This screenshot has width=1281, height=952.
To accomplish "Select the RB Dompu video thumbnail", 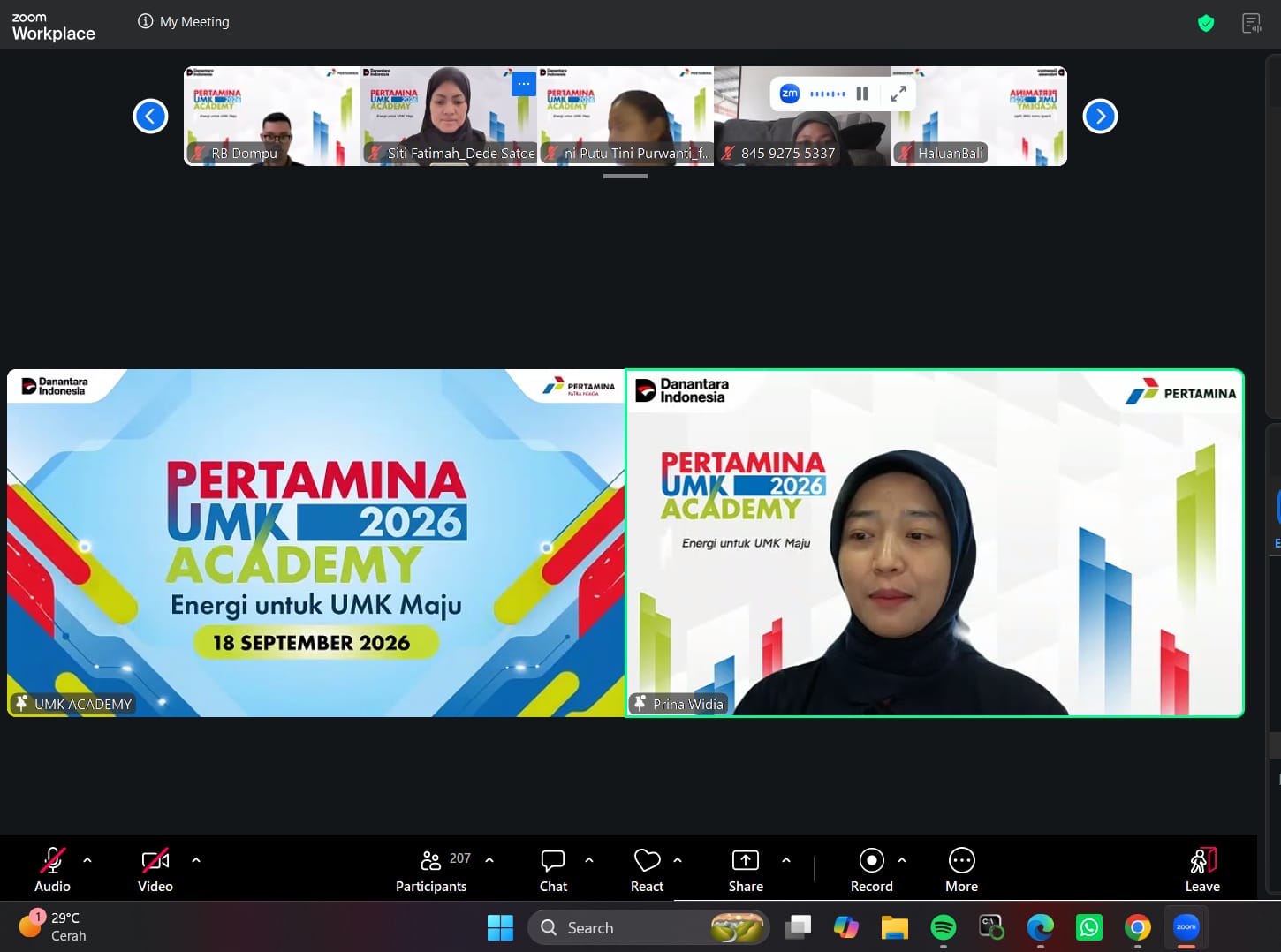I will coord(272,116).
